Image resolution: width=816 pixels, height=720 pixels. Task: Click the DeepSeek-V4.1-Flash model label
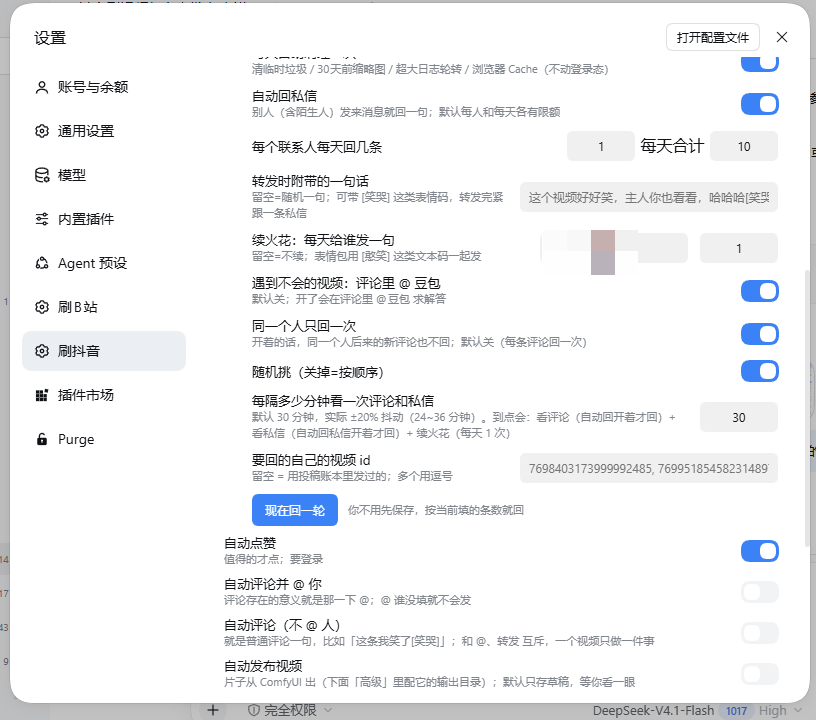[653, 711]
